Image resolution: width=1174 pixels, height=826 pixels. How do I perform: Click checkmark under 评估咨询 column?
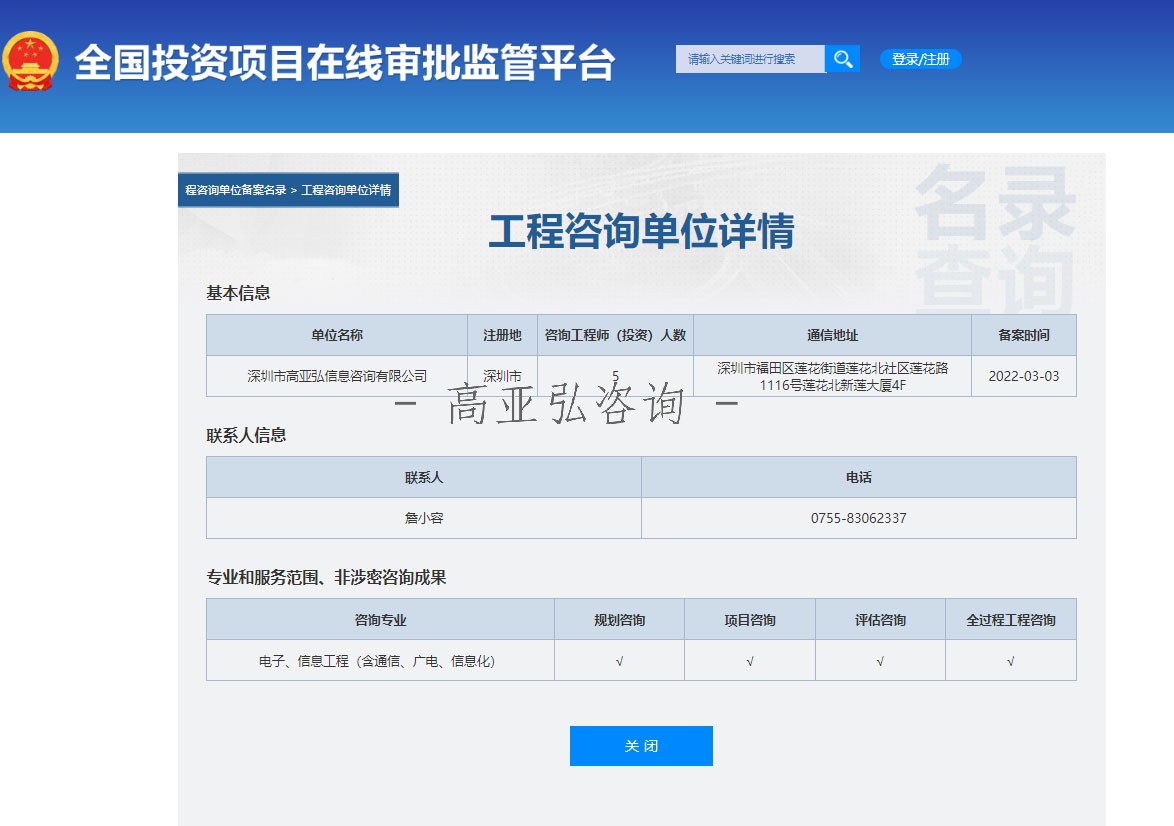[880, 661]
